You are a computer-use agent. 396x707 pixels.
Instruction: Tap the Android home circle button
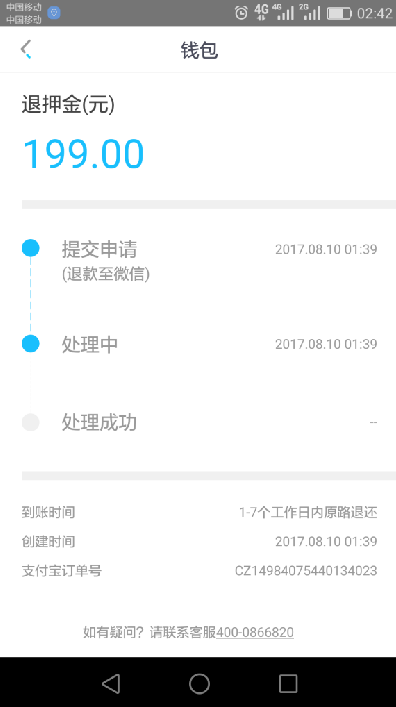tap(199, 683)
